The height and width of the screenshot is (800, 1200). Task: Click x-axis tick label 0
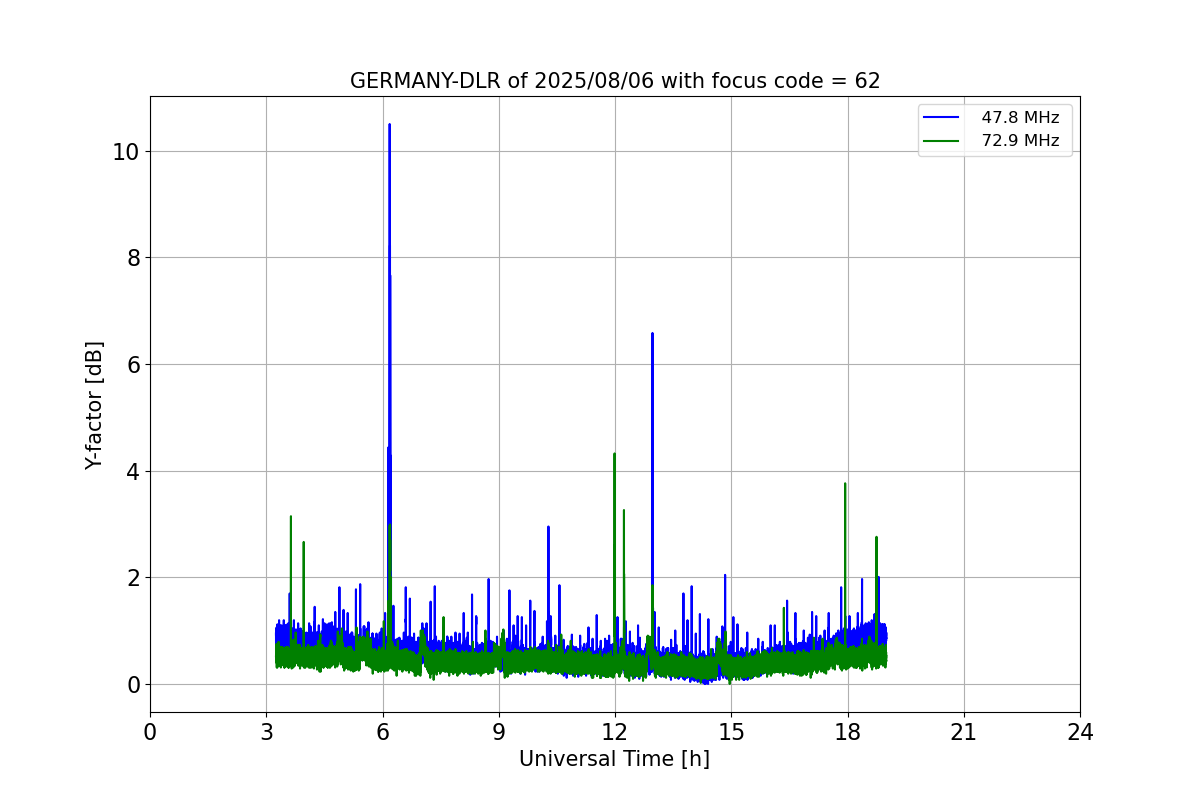pos(150,732)
